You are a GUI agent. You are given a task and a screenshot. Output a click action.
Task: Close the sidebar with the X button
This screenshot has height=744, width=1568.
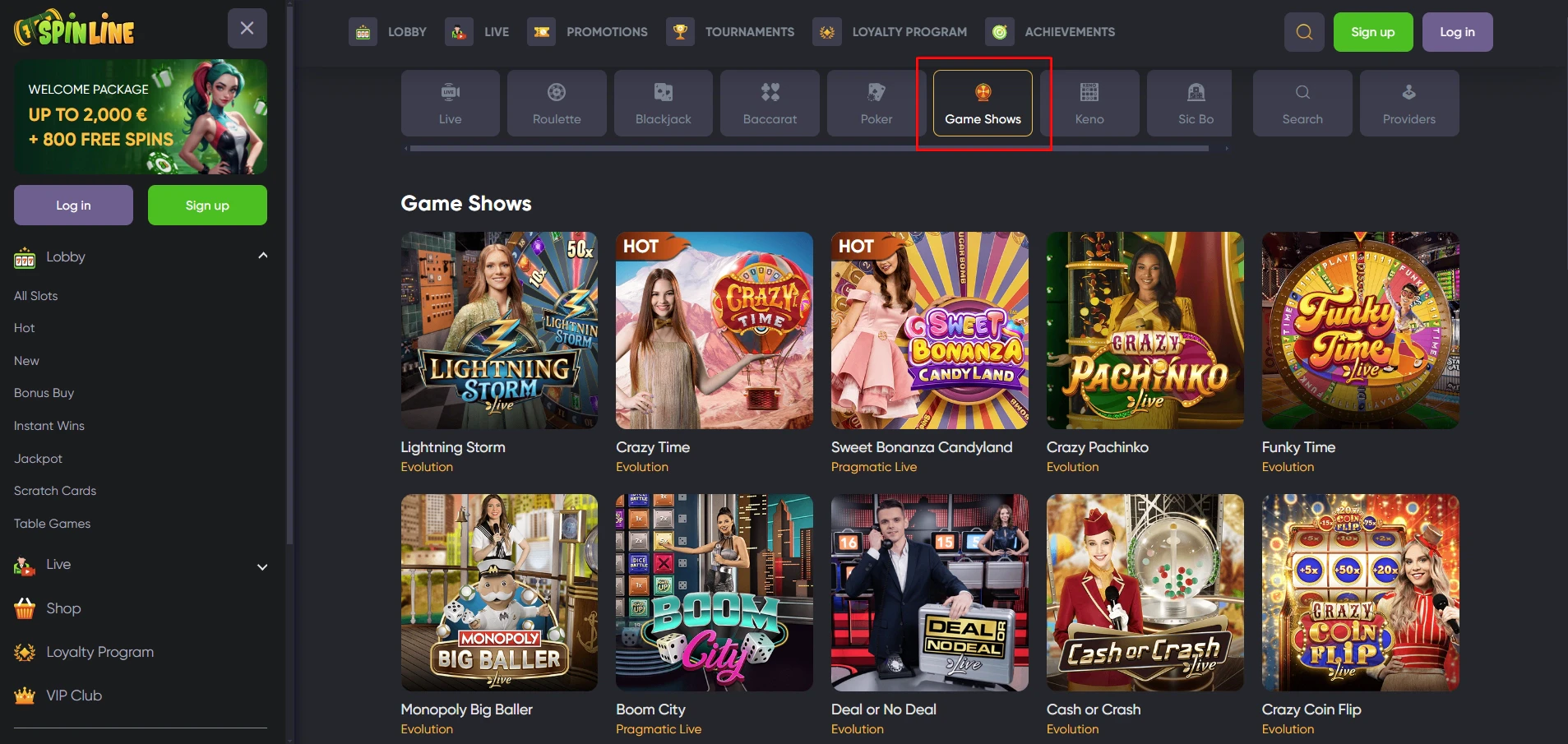(x=247, y=28)
